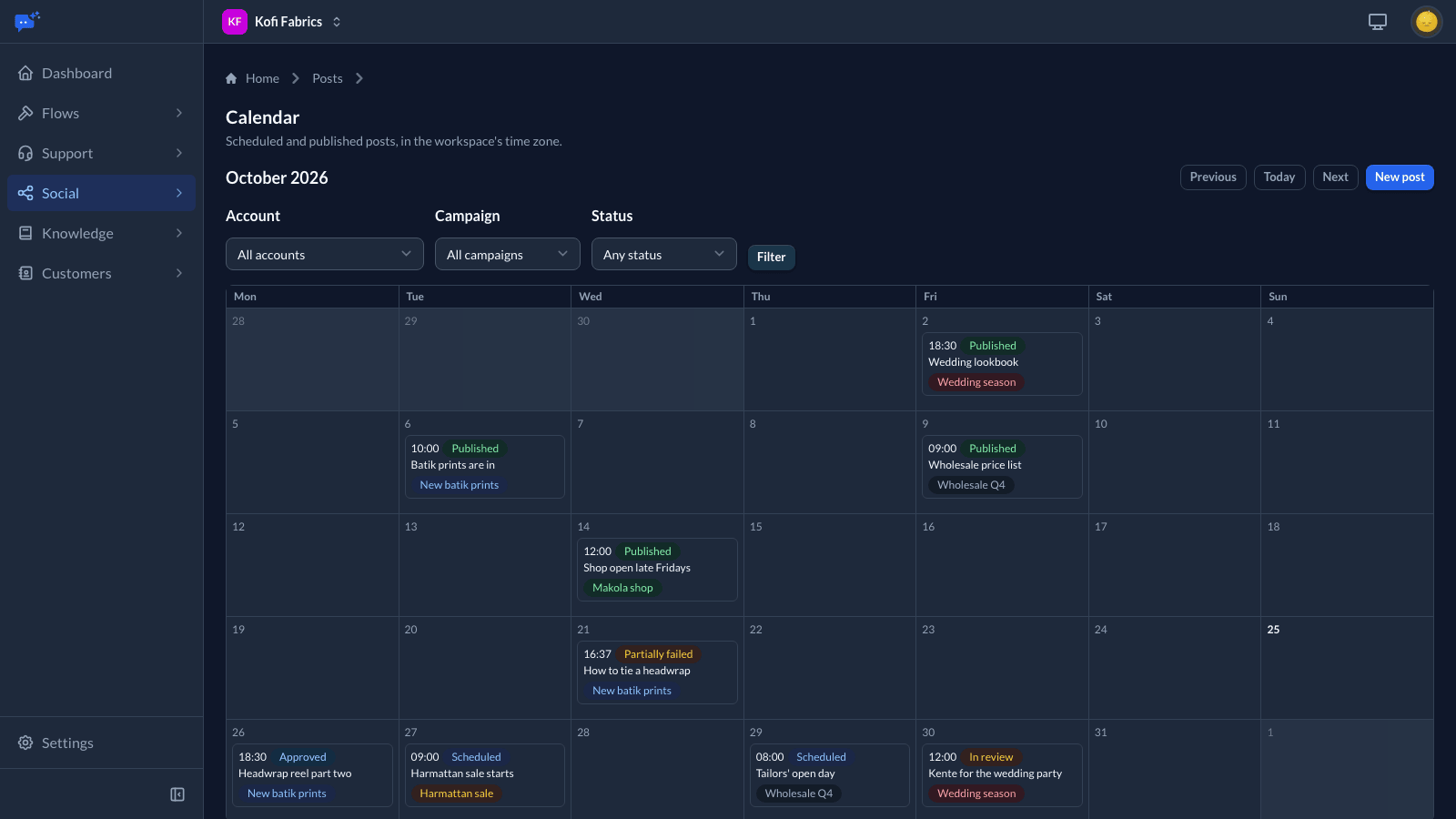The image size is (1456, 819).
Task: Click the Flows tool icon
Action: click(x=25, y=113)
